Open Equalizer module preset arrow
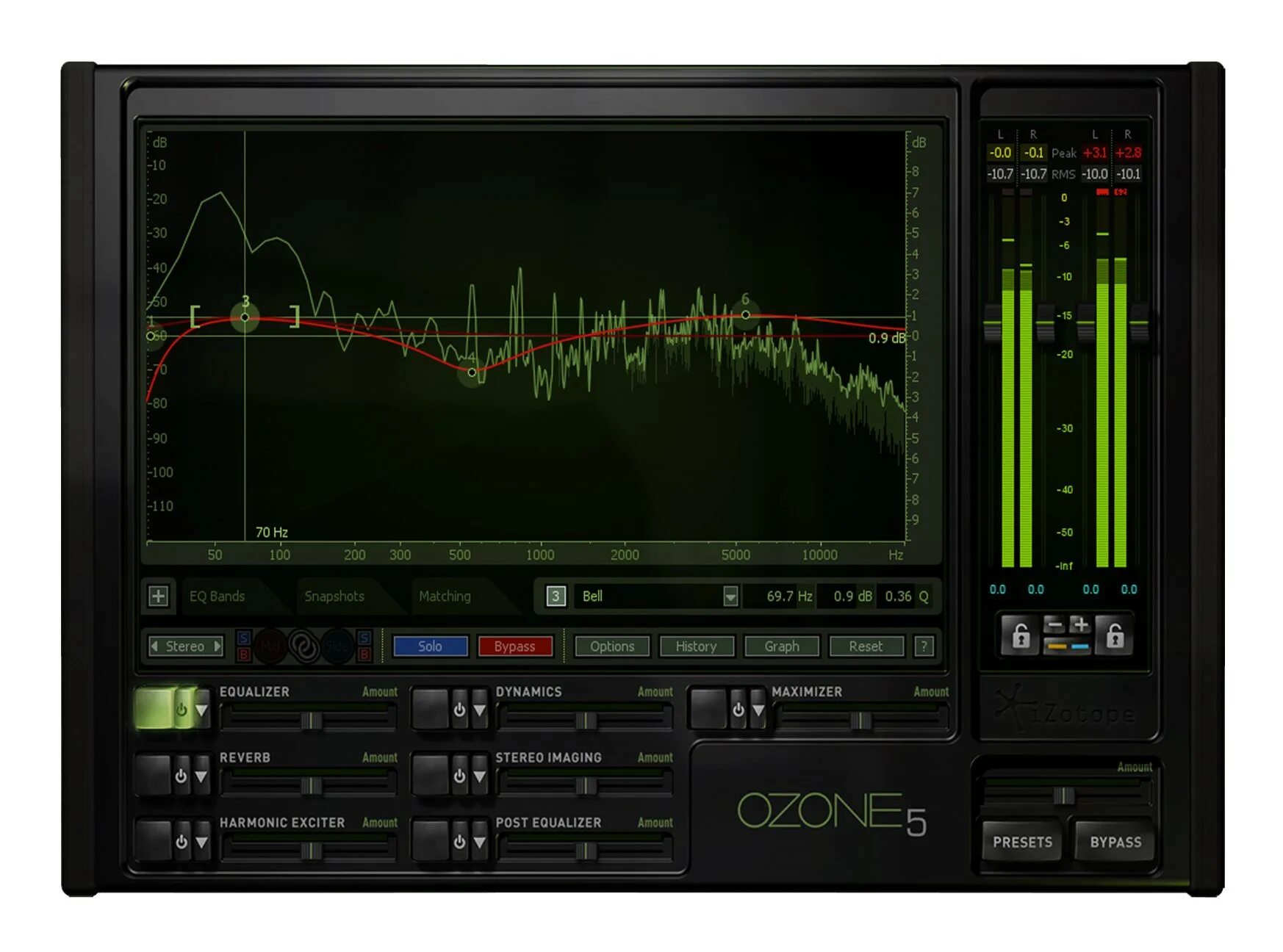Image resolution: width=1283 pixels, height=952 pixels. (201, 710)
